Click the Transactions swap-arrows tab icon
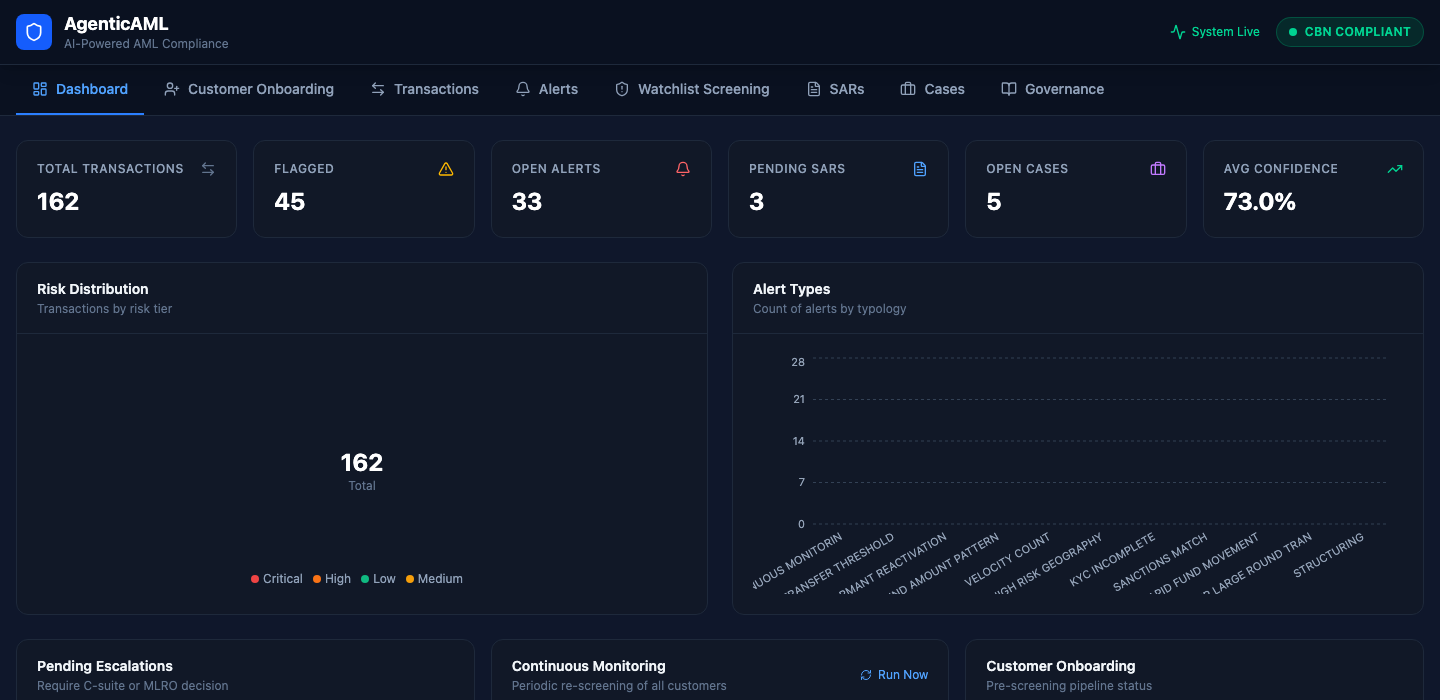The height and width of the screenshot is (700, 1440). click(378, 89)
